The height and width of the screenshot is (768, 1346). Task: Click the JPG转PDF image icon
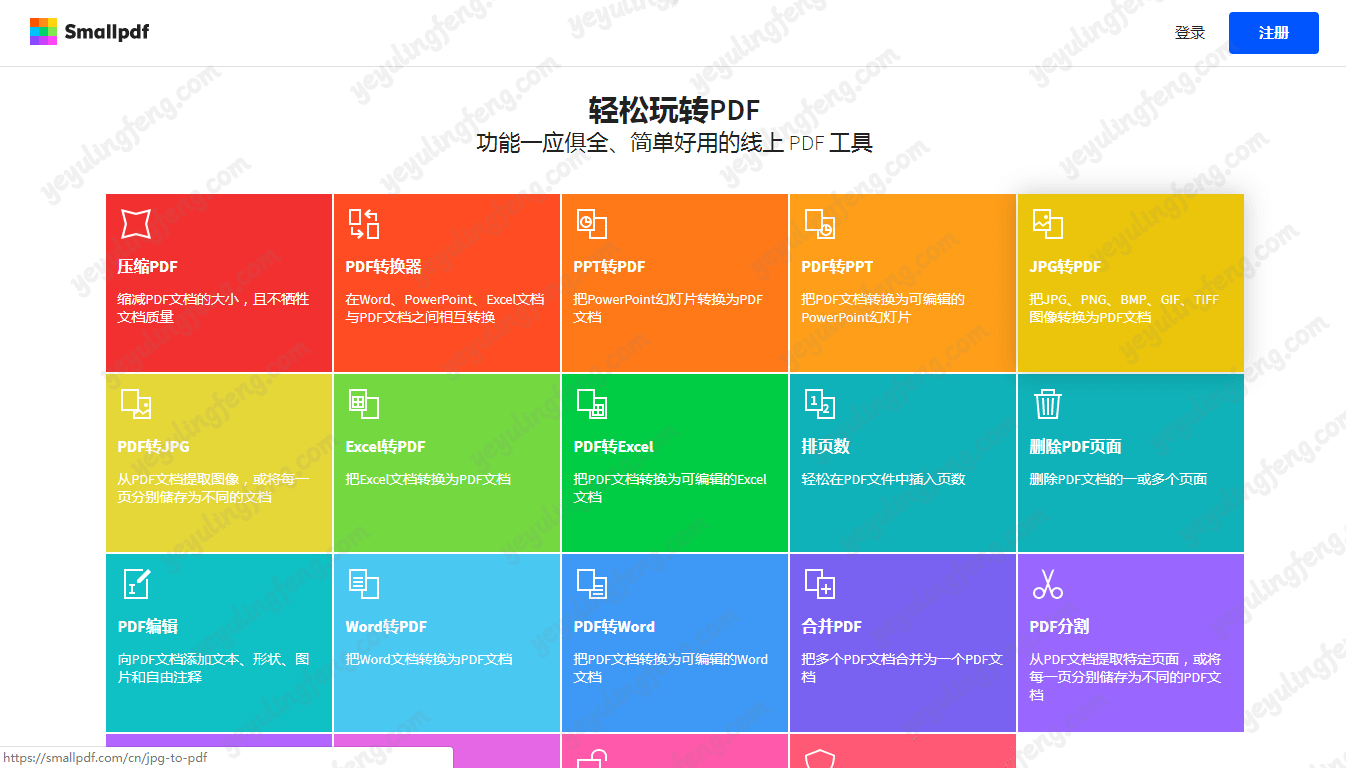point(1047,224)
